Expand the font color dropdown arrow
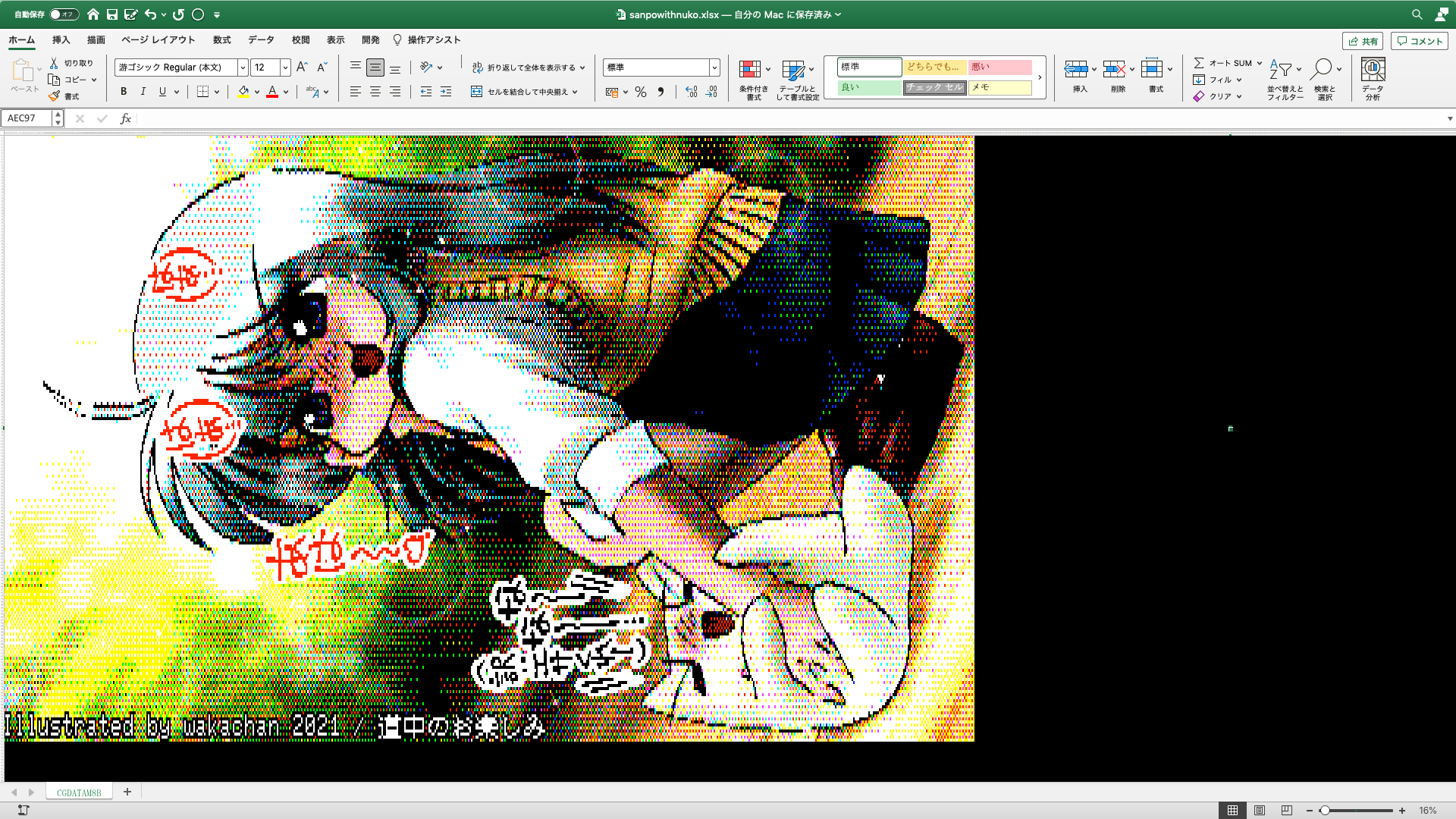Viewport: 1456px width, 819px height. point(286,92)
